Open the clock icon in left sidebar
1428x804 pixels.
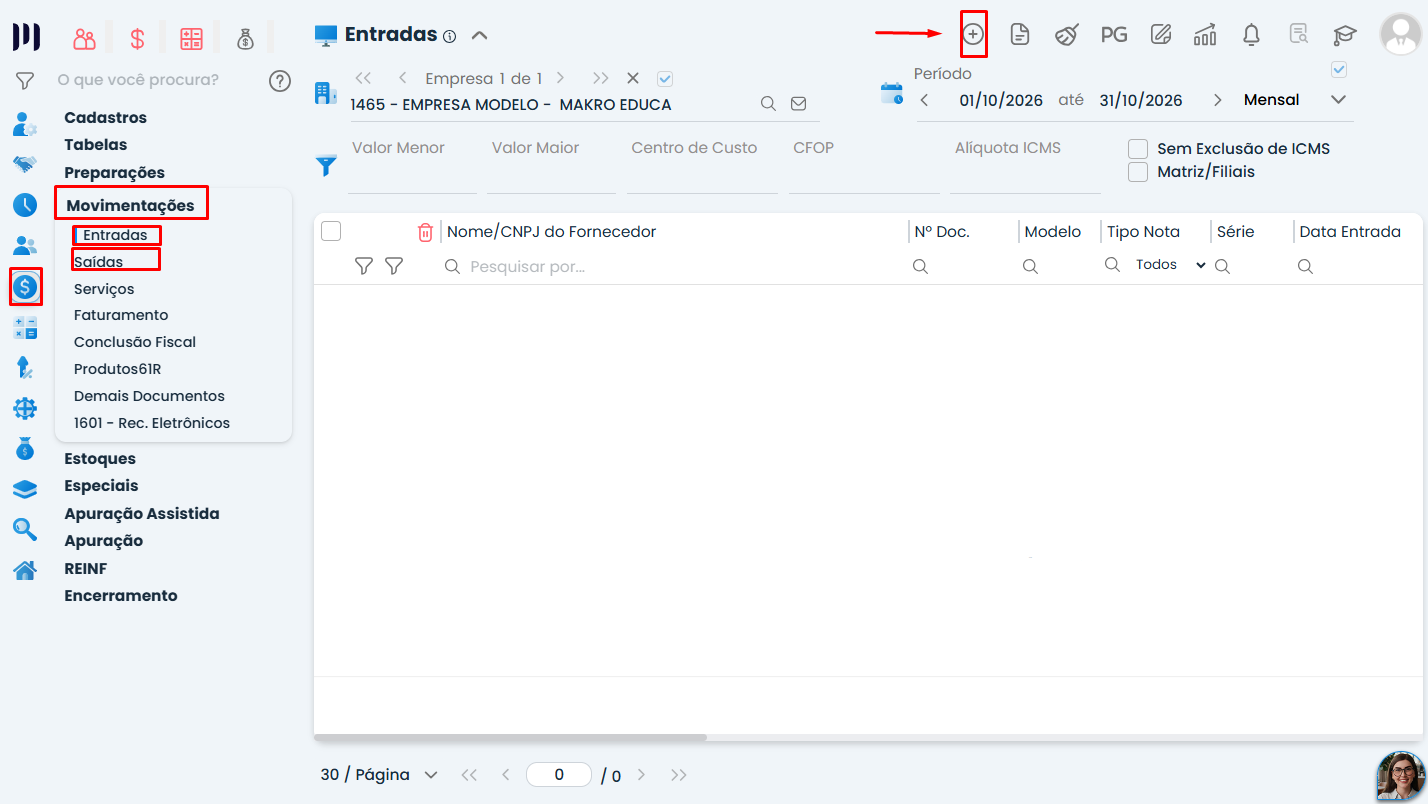[25, 205]
